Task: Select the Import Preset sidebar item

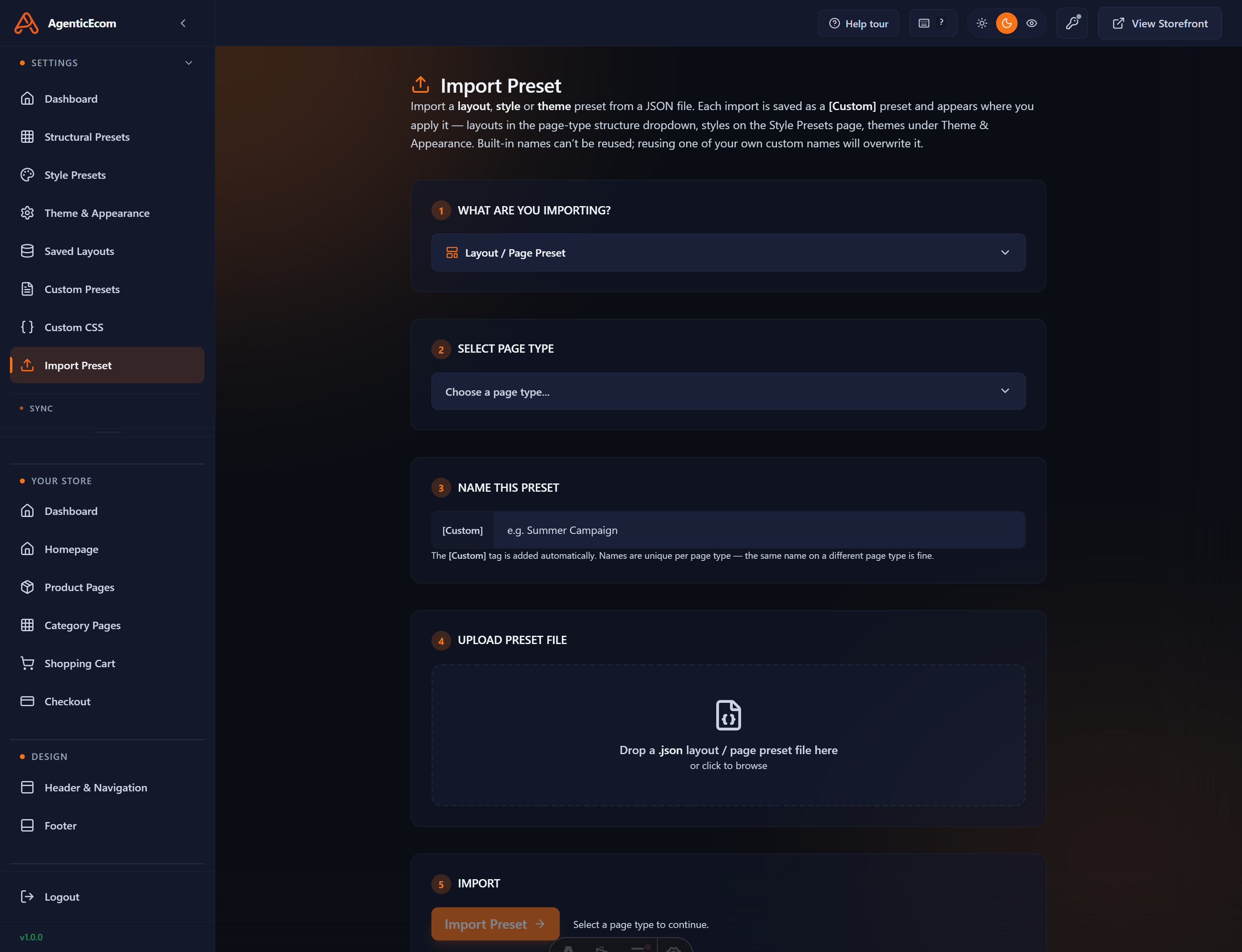Action: (107, 365)
